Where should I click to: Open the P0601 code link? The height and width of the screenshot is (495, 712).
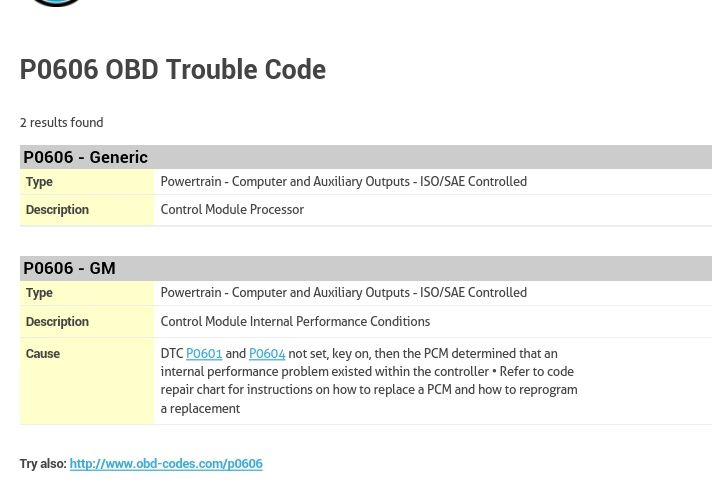pos(204,354)
